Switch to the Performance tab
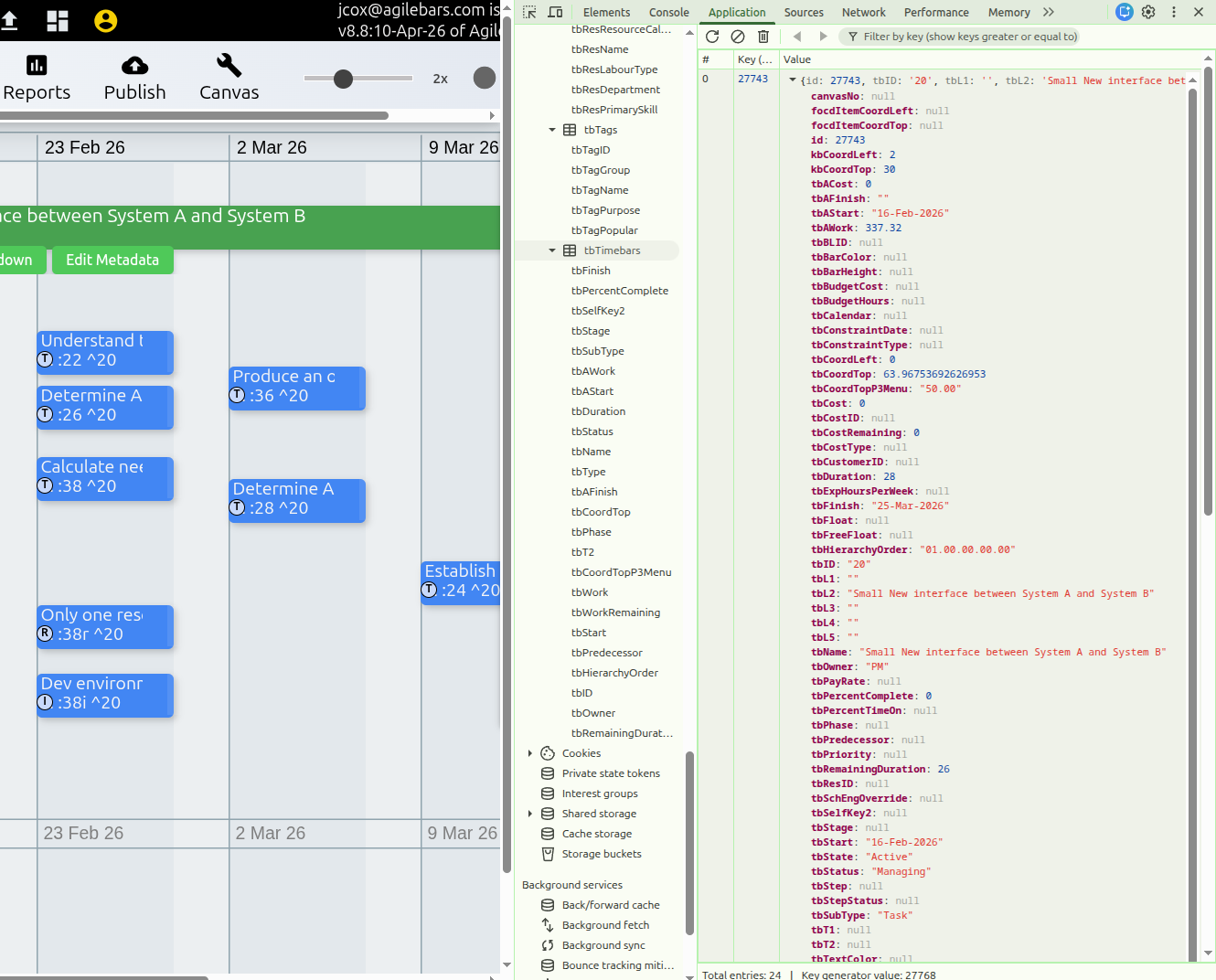This screenshot has width=1216, height=980. point(936,12)
